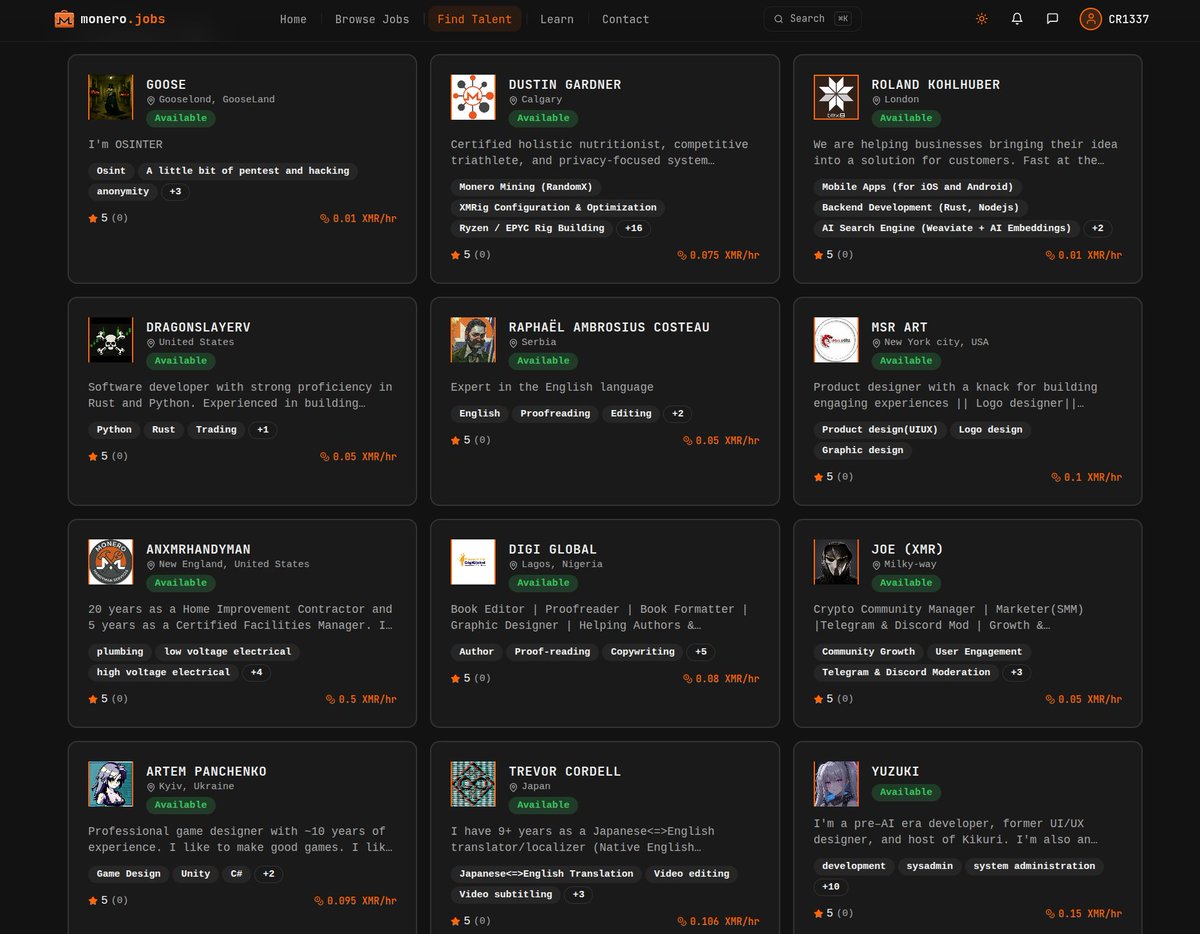Image resolution: width=1200 pixels, height=934 pixels.
Task: Open the Learn menu item
Action: [557, 18]
